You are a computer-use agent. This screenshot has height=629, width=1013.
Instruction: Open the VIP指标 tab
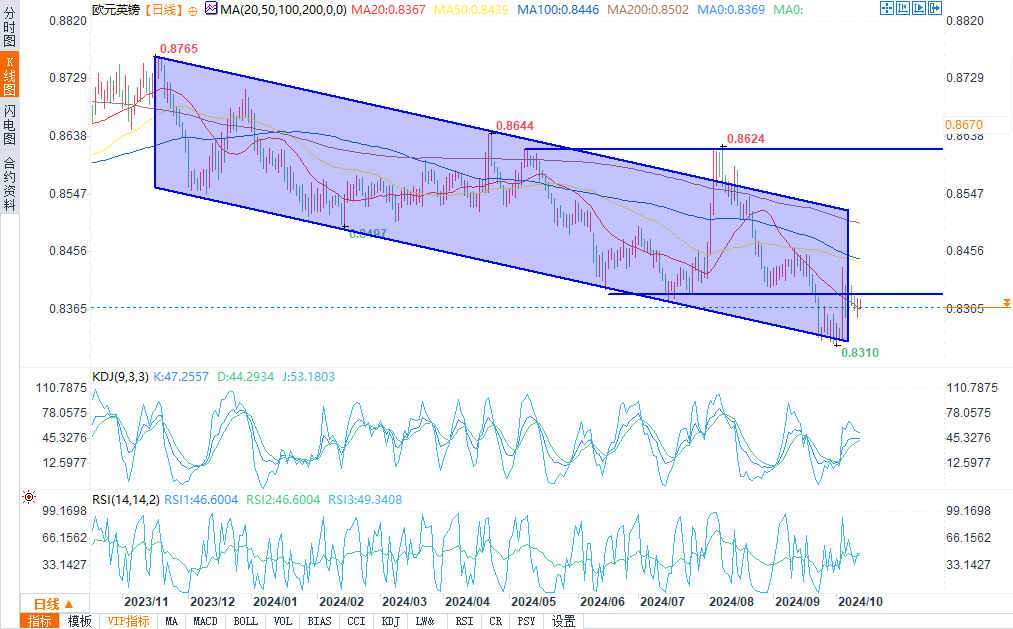tap(128, 621)
